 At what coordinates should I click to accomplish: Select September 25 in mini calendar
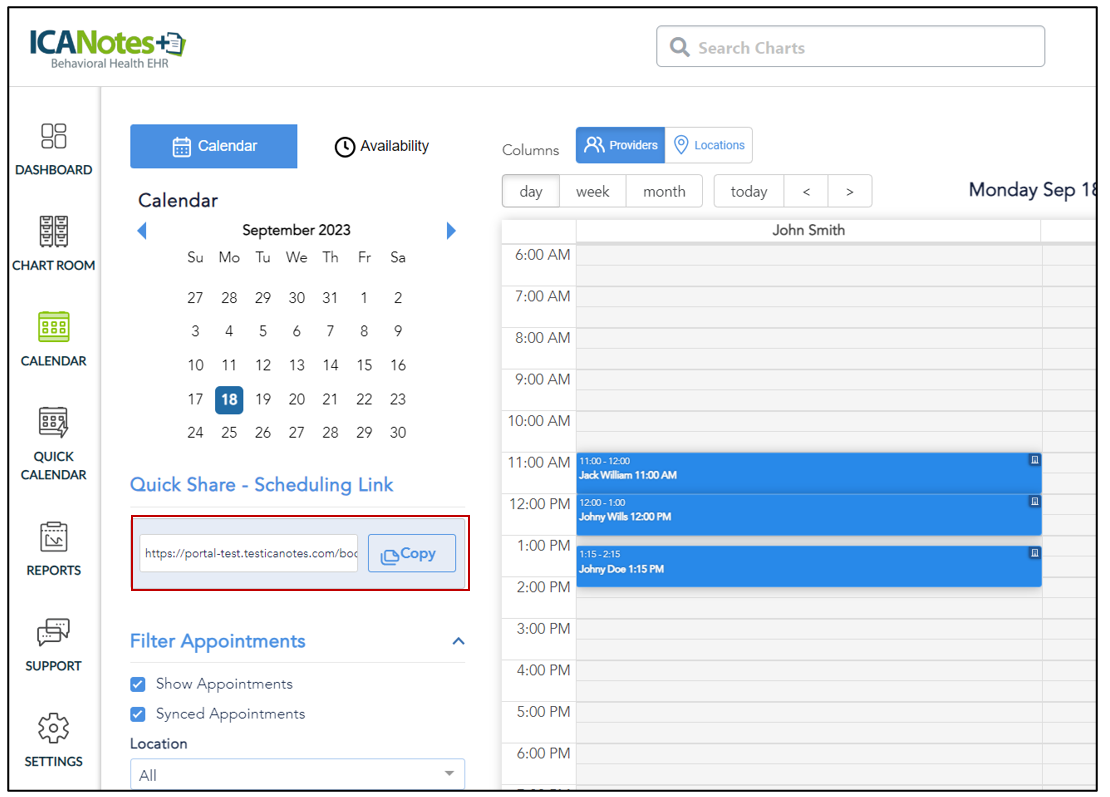coord(229,433)
